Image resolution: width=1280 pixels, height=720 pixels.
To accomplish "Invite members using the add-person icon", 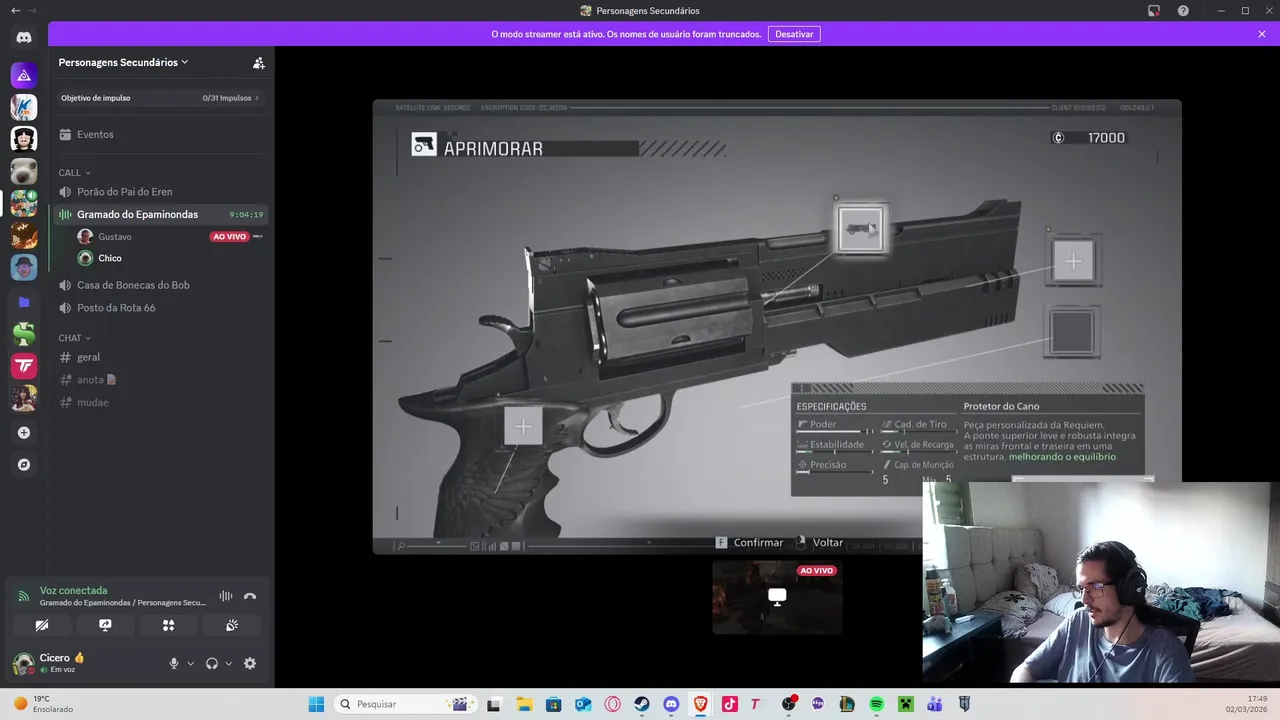I will coord(258,62).
